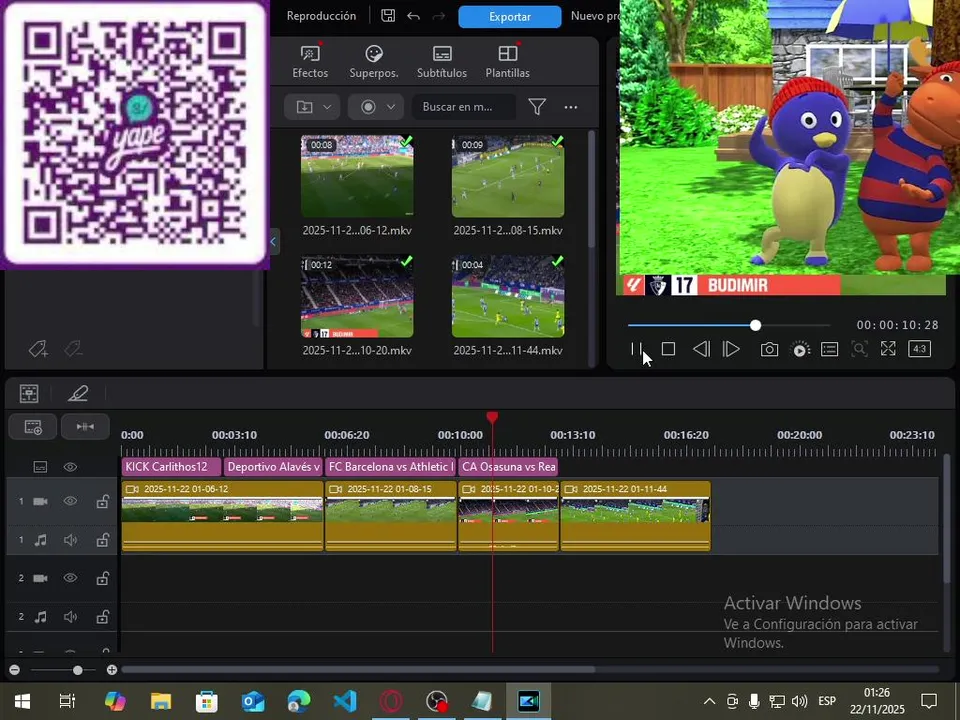Click the media library vertical scrollbar
Image resolution: width=960 pixels, height=720 pixels.
pyautogui.click(x=591, y=190)
